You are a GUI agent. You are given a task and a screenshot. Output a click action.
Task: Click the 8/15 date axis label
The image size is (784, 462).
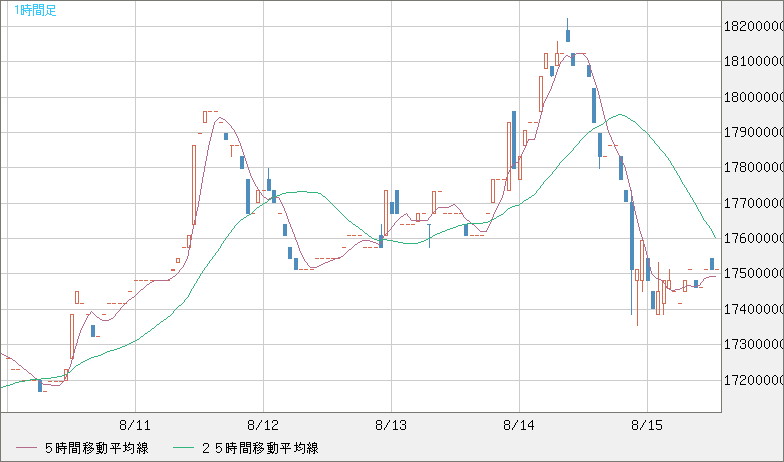coord(647,426)
